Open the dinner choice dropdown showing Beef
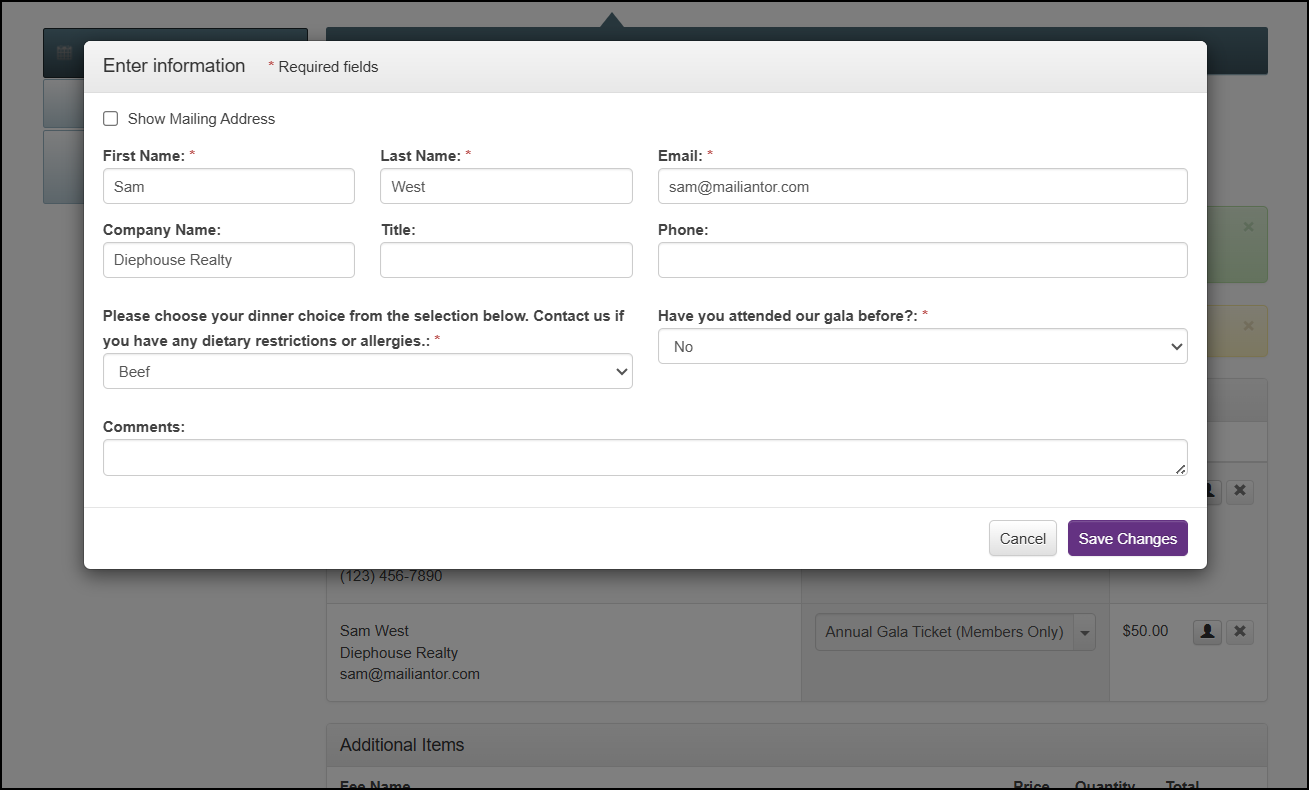 click(367, 371)
